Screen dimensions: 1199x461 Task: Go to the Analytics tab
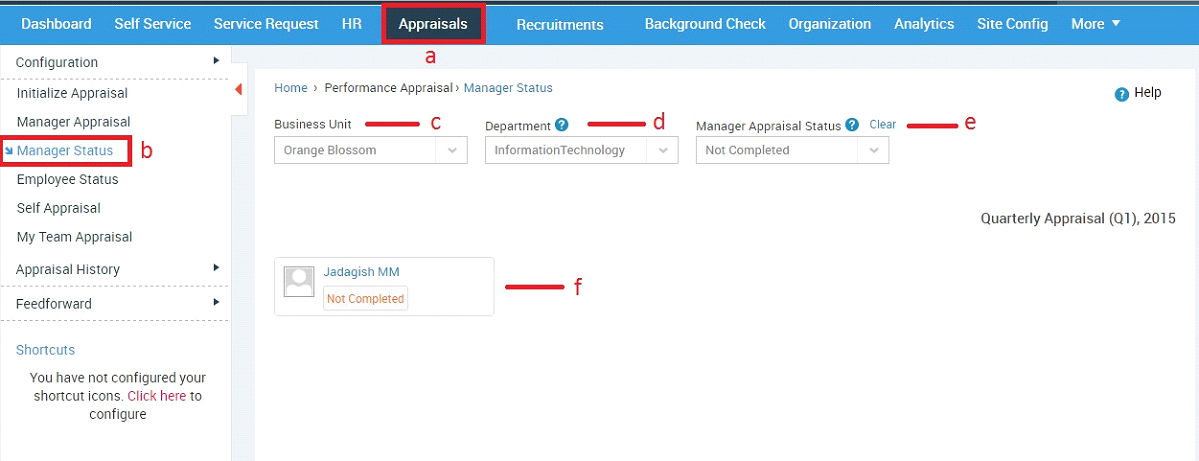tap(924, 24)
